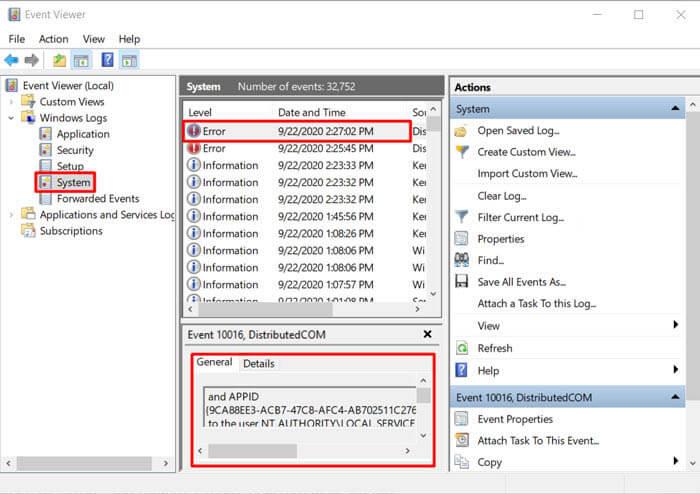The image size is (700, 494).
Task: Click the Create Custom View funnel icon
Action: [462, 152]
